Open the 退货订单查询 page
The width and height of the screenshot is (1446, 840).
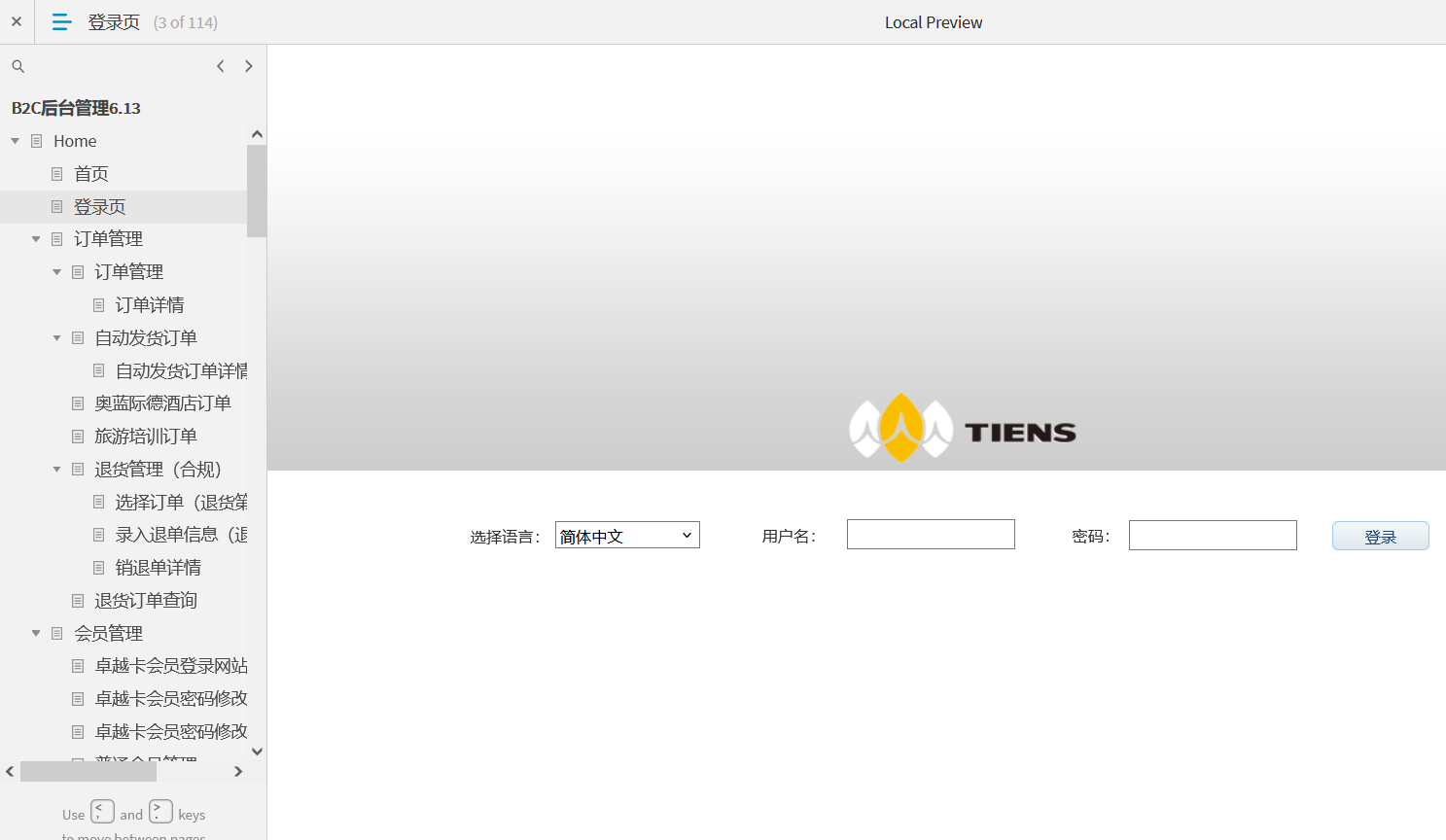146,601
